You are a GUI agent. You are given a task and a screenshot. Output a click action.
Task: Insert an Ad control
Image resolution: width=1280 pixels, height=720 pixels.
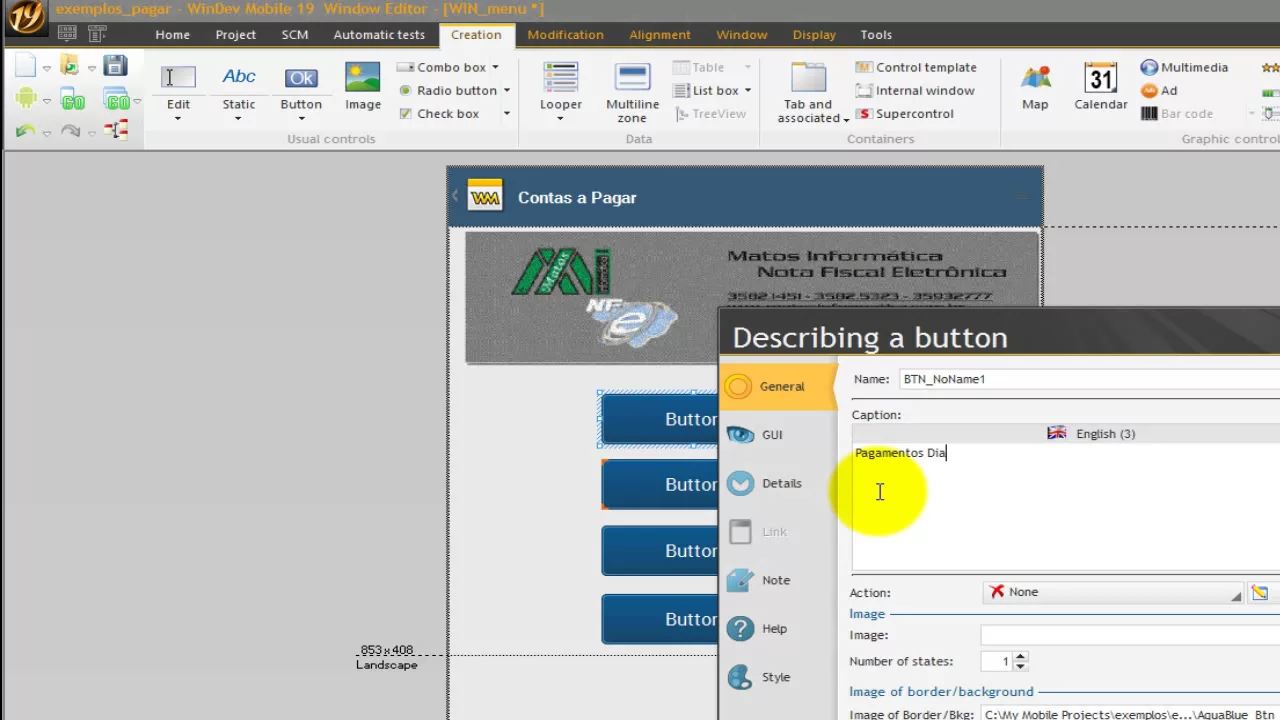click(1159, 90)
